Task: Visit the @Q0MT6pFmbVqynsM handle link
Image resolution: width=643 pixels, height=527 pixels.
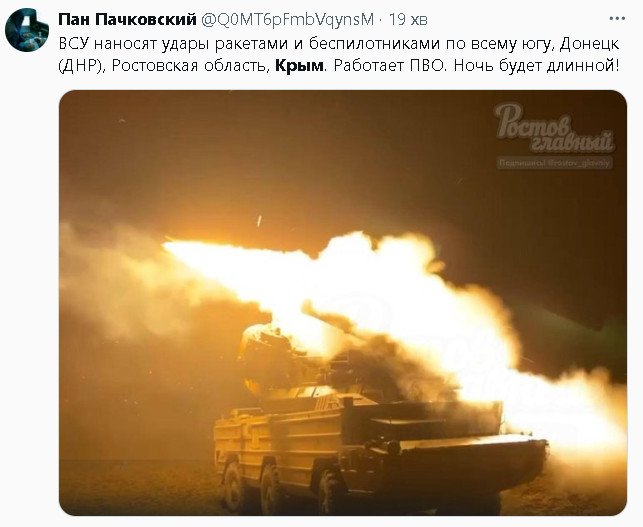Action: coord(287,19)
